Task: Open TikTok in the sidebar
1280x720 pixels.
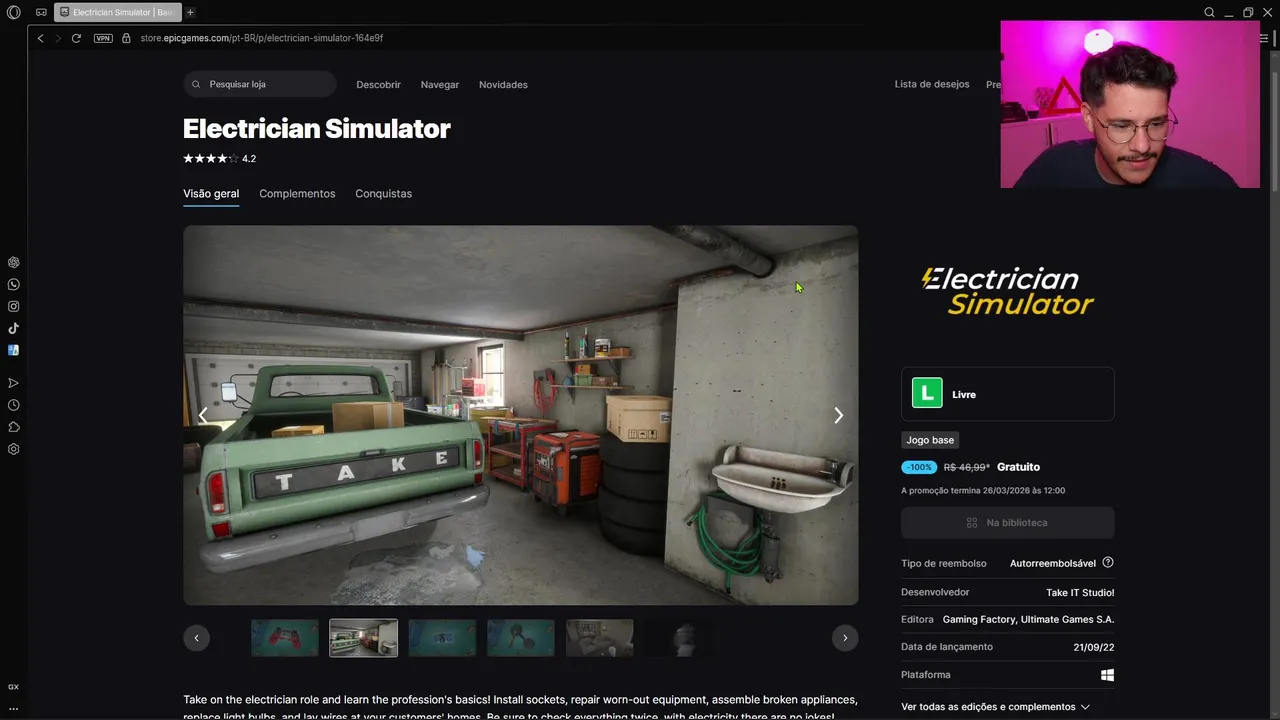Action: (x=13, y=328)
